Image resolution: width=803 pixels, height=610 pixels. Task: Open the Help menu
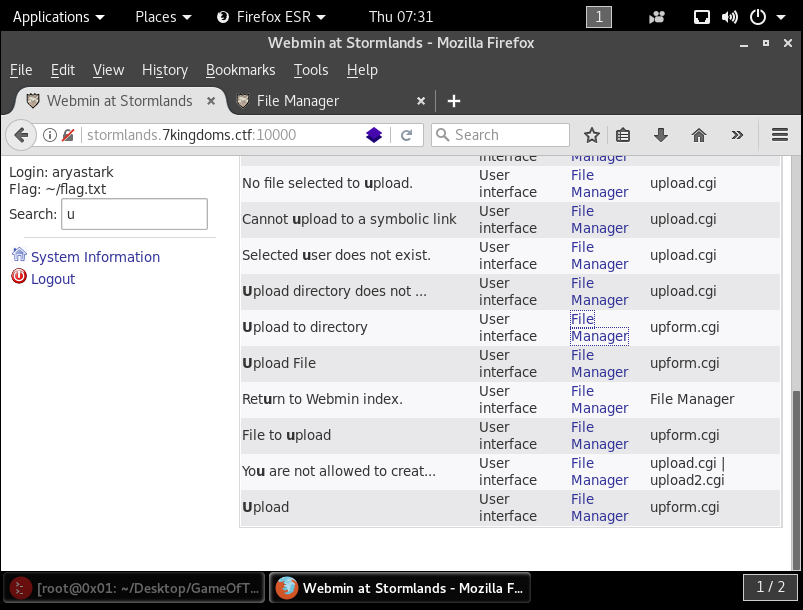(362, 70)
